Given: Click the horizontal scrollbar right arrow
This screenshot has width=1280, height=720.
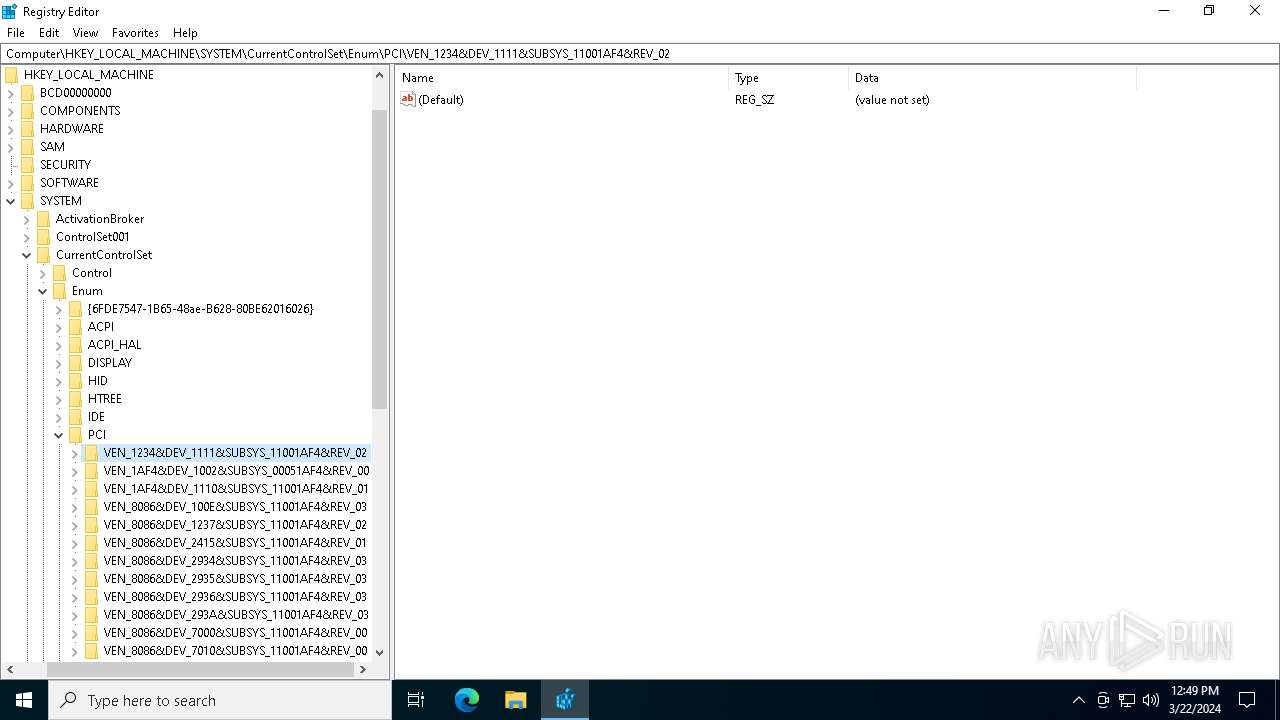Looking at the screenshot, I should (x=363, y=669).
